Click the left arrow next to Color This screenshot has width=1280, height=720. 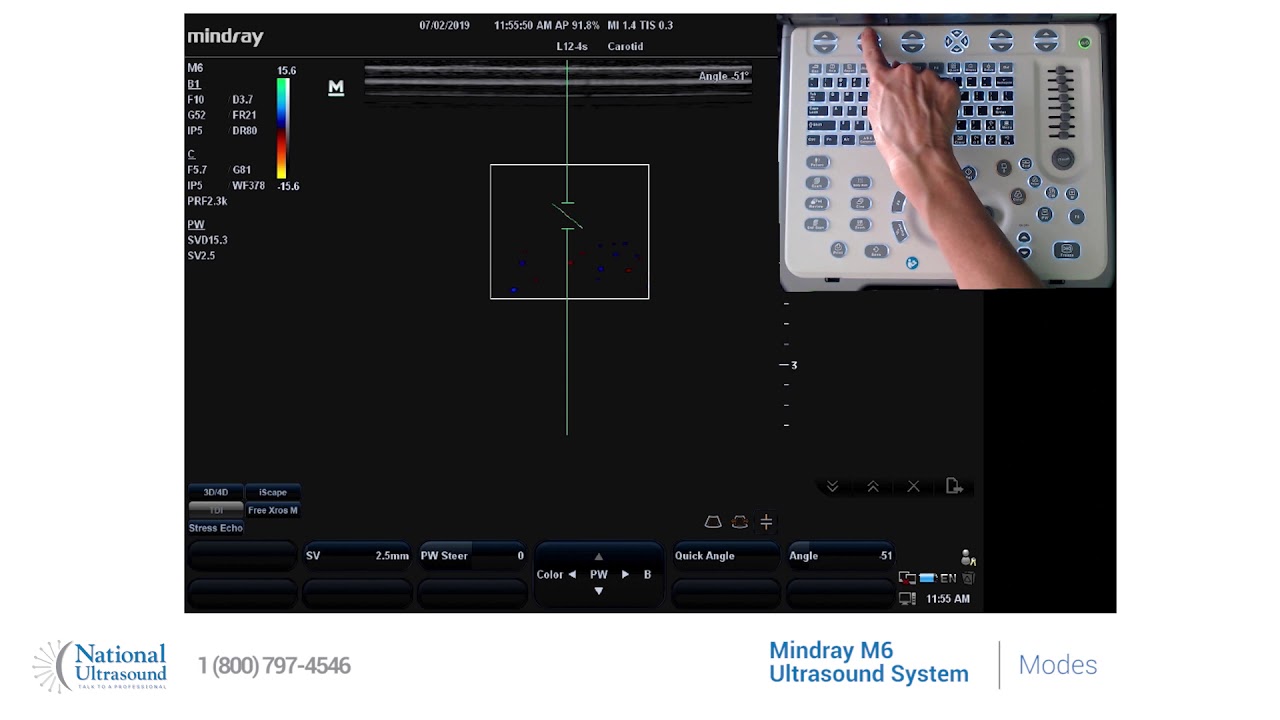pyautogui.click(x=572, y=575)
